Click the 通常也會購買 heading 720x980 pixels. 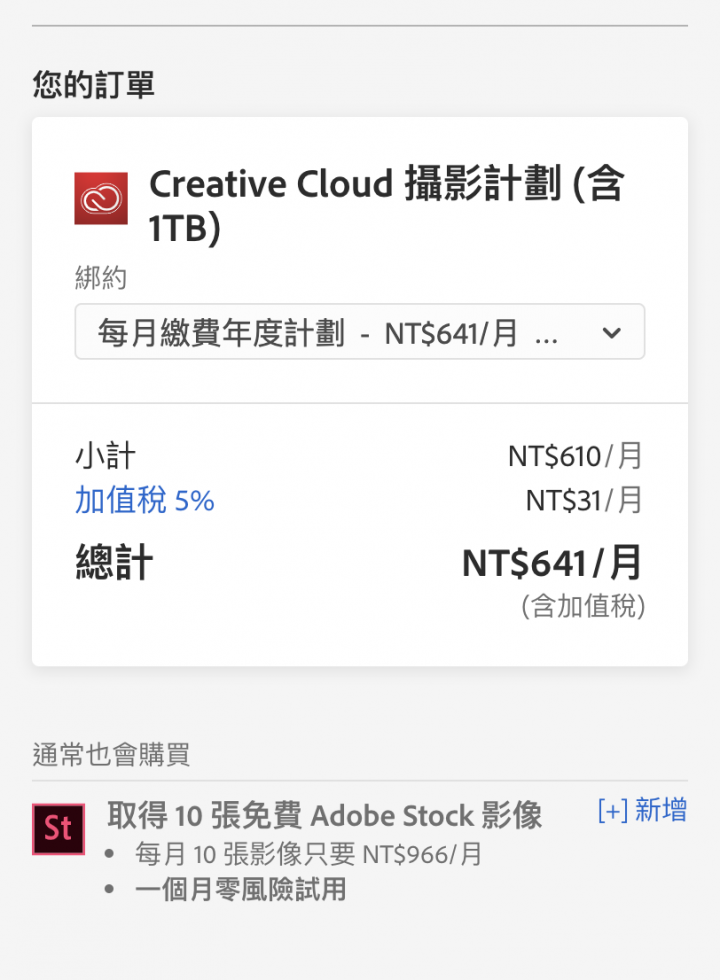[x=111, y=755]
